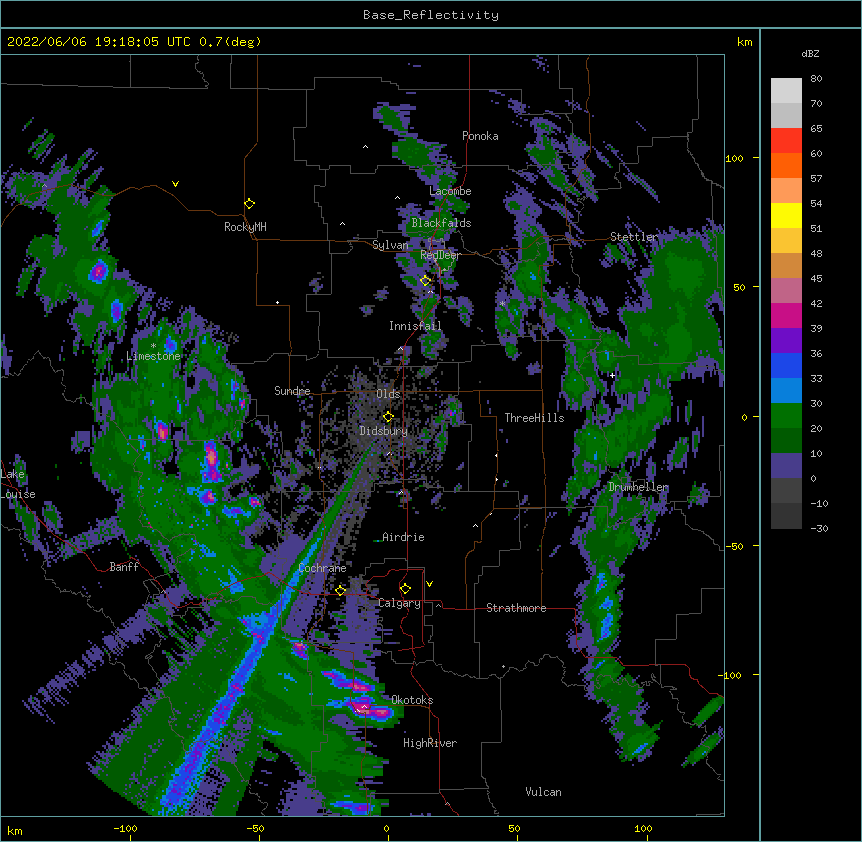Click the Sundre label
This screenshot has width=862, height=842.
pos(292,391)
